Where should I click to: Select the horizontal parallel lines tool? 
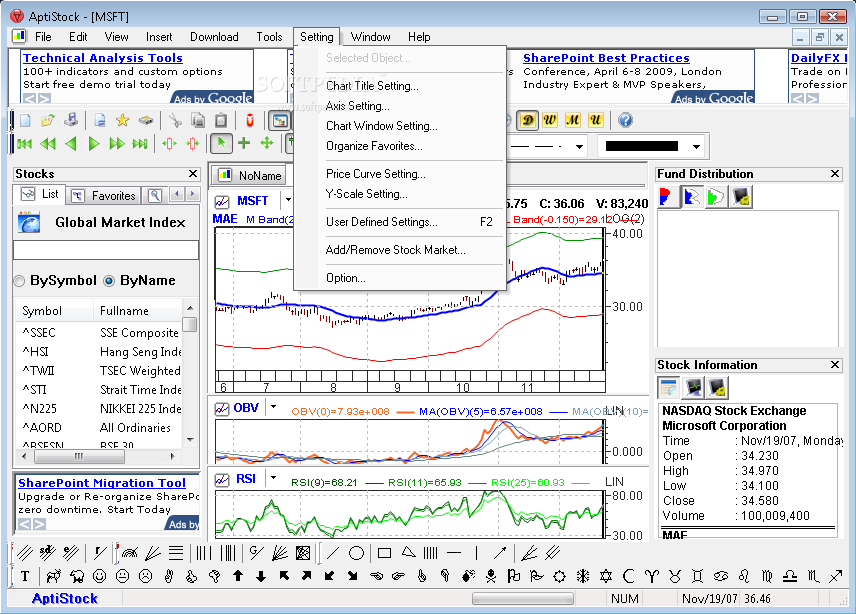[x=176, y=553]
